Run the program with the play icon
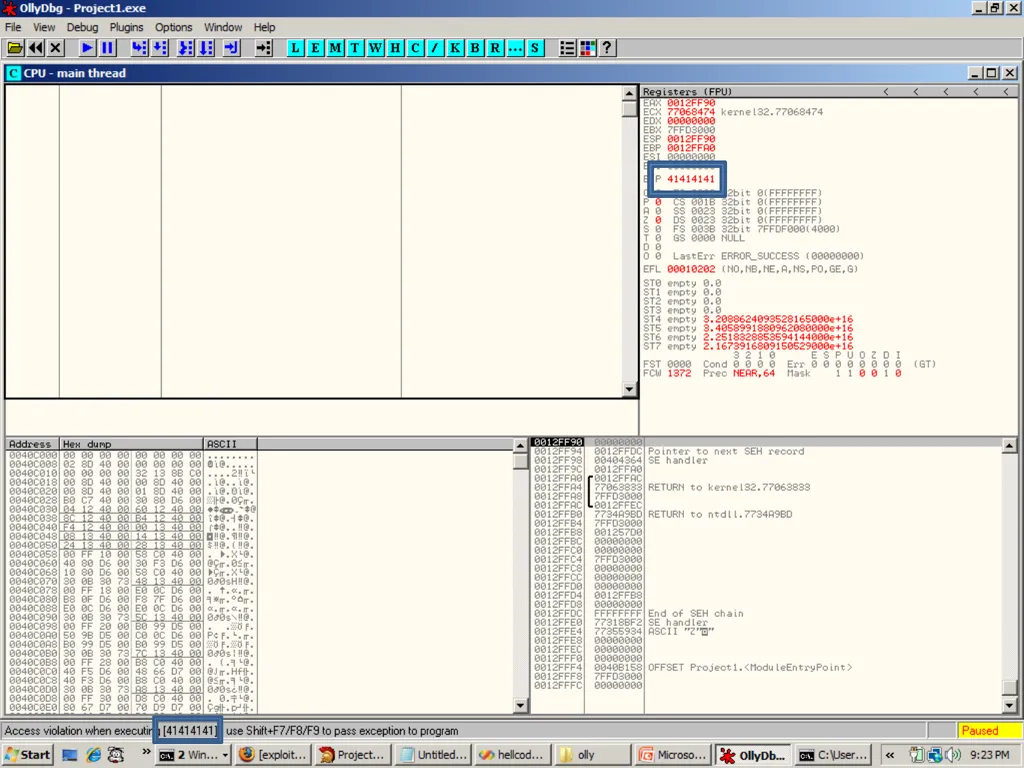1024x768 pixels. [87, 48]
